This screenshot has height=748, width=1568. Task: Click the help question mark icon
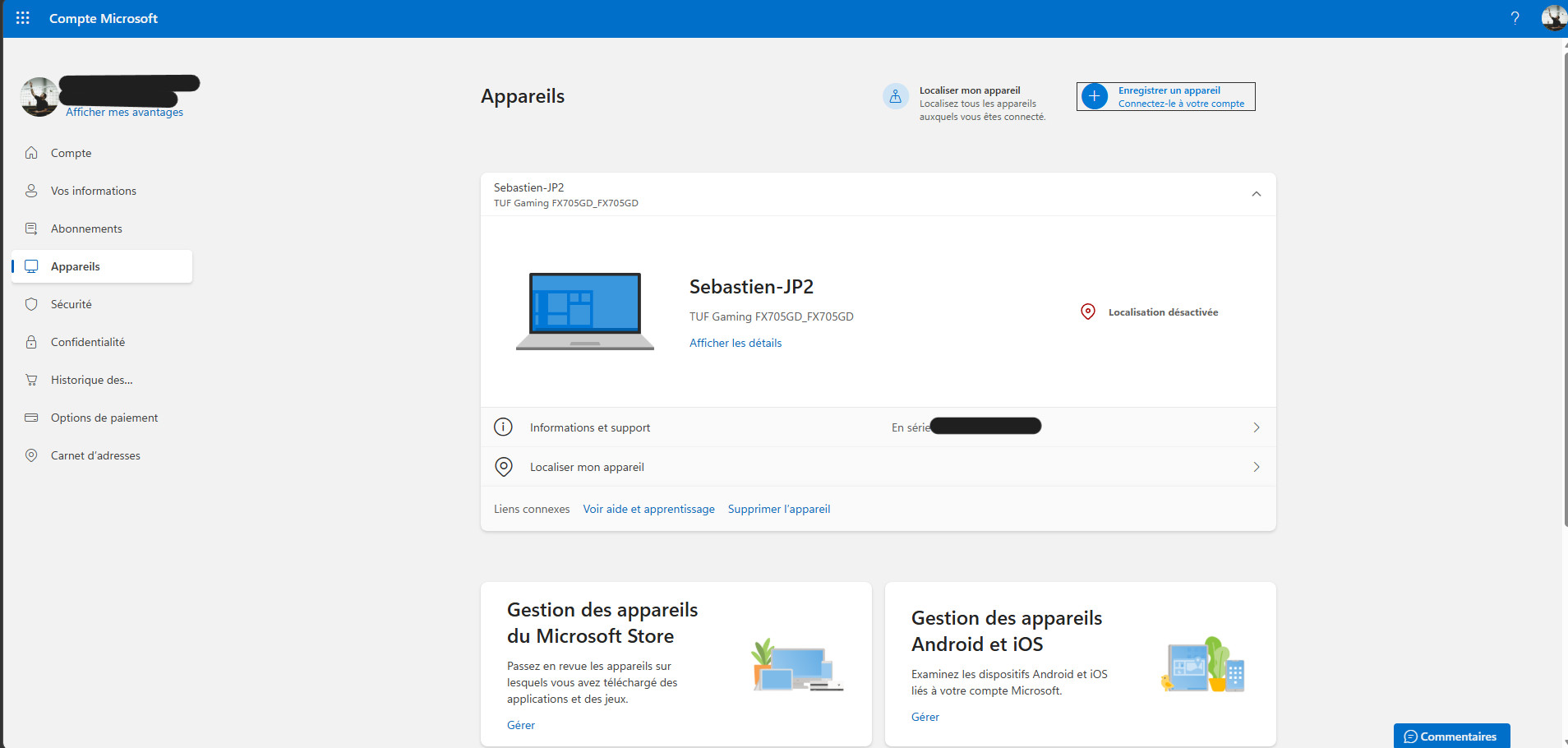[x=1515, y=18]
